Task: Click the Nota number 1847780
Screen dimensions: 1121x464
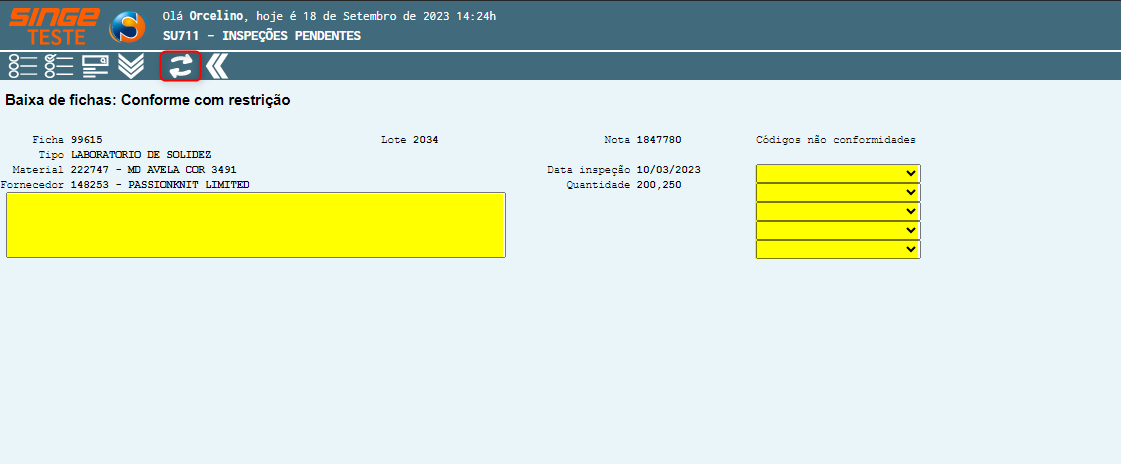Action: (658, 140)
